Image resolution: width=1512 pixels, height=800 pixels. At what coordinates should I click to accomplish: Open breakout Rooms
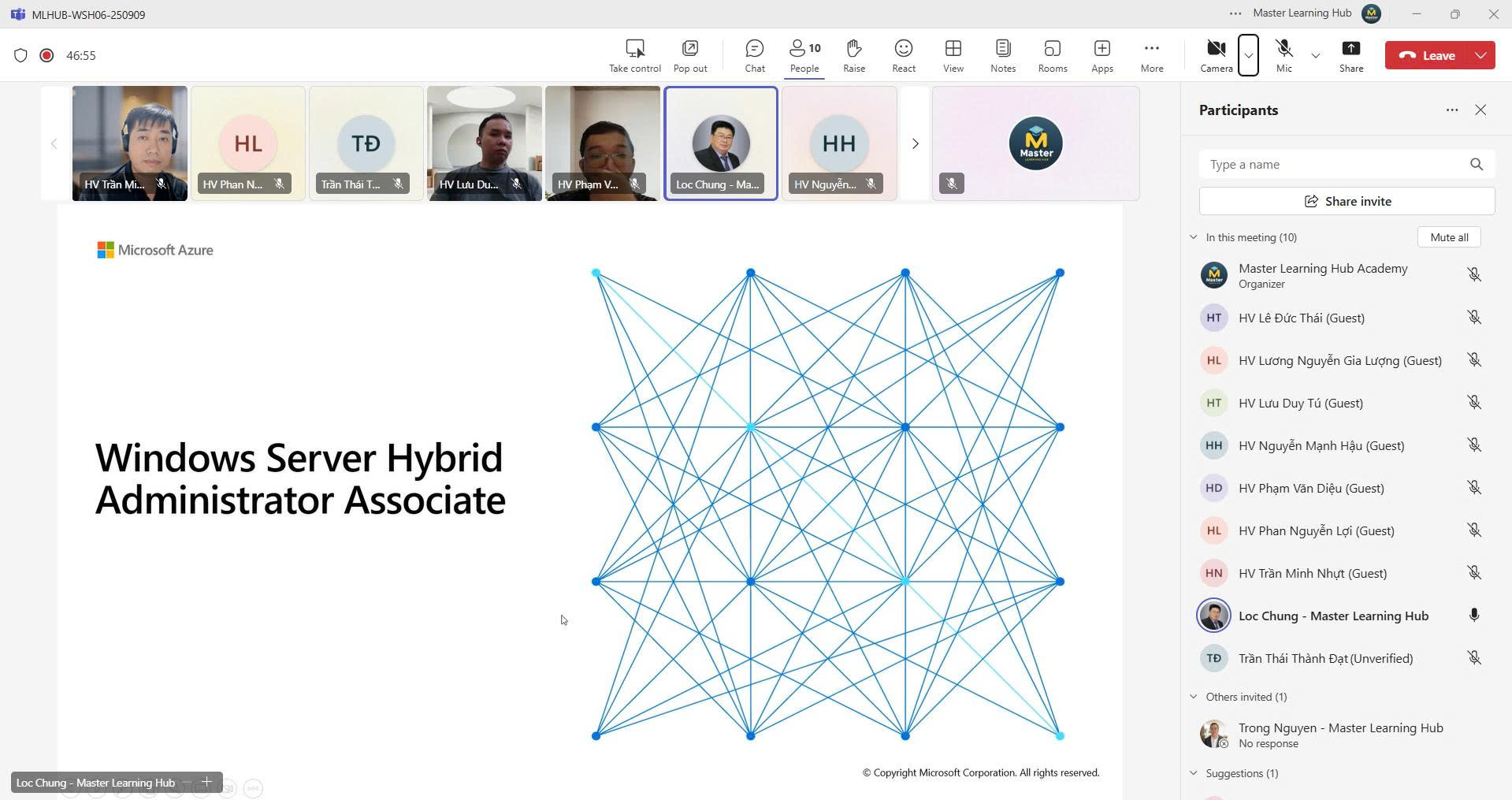coord(1052,55)
